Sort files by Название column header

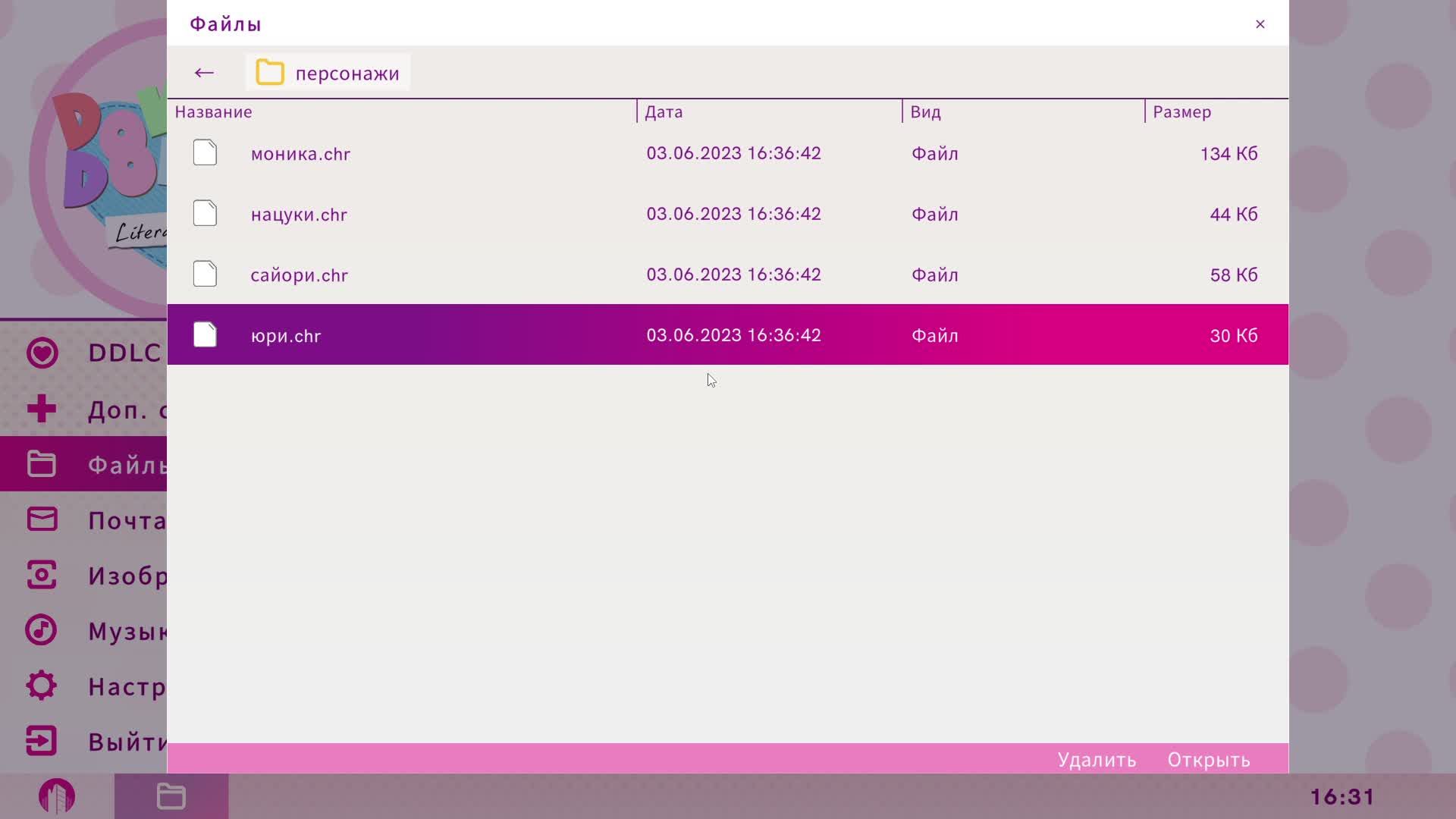213,112
